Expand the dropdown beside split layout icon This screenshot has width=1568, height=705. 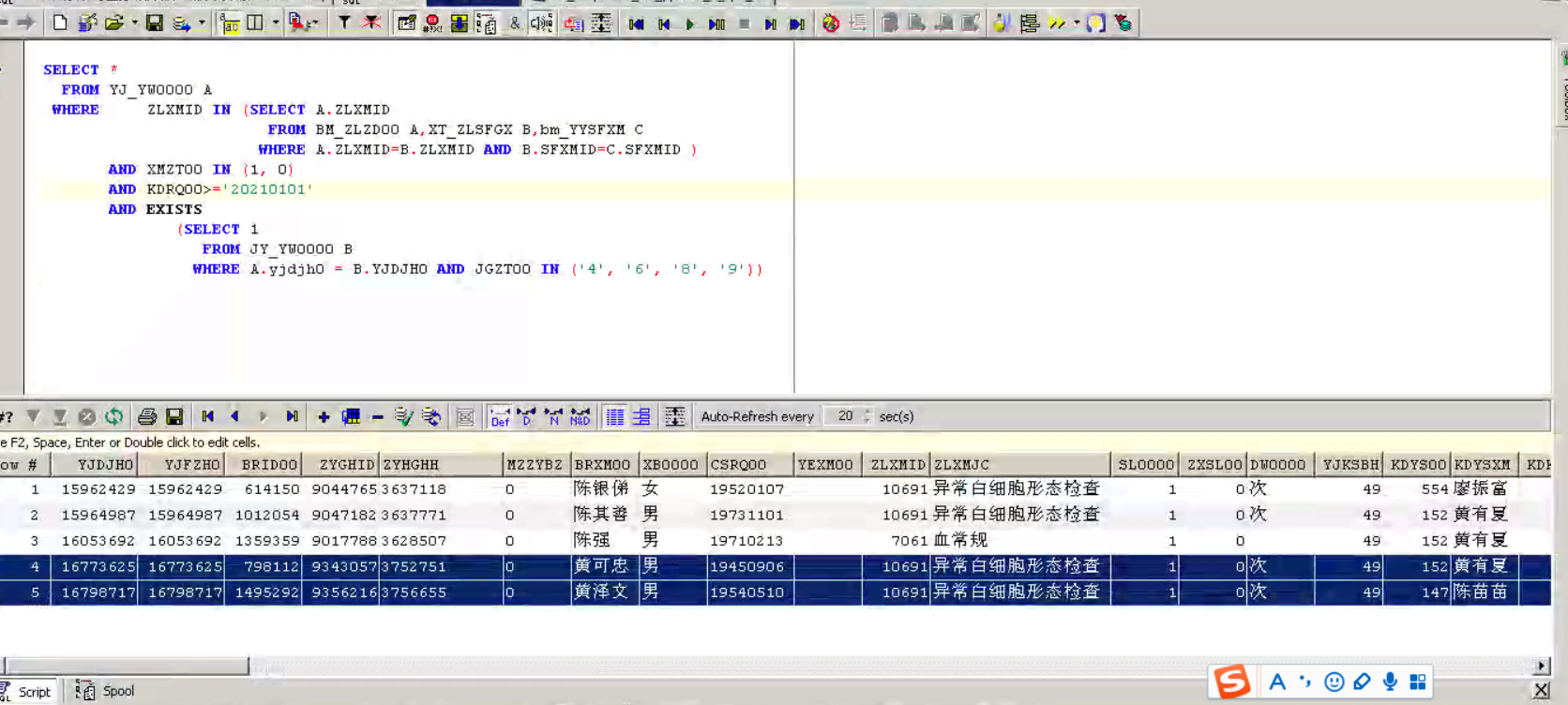[x=275, y=22]
